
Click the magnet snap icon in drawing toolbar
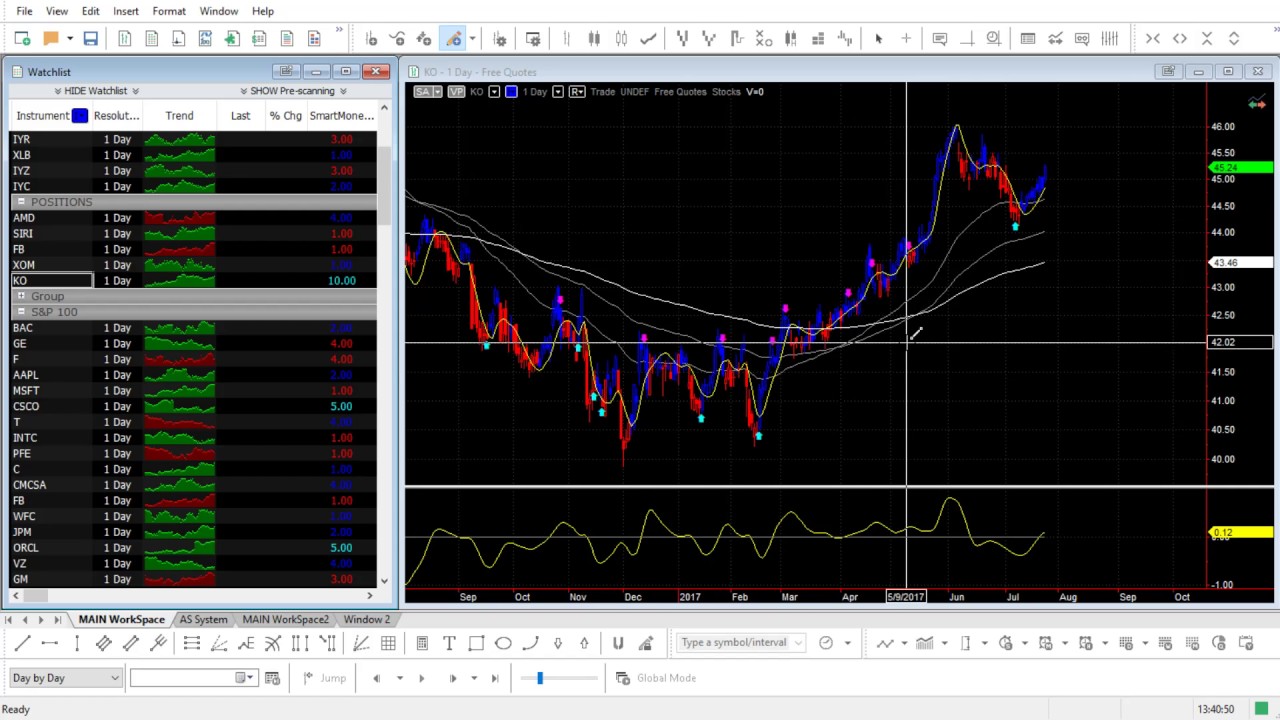tap(618, 643)
